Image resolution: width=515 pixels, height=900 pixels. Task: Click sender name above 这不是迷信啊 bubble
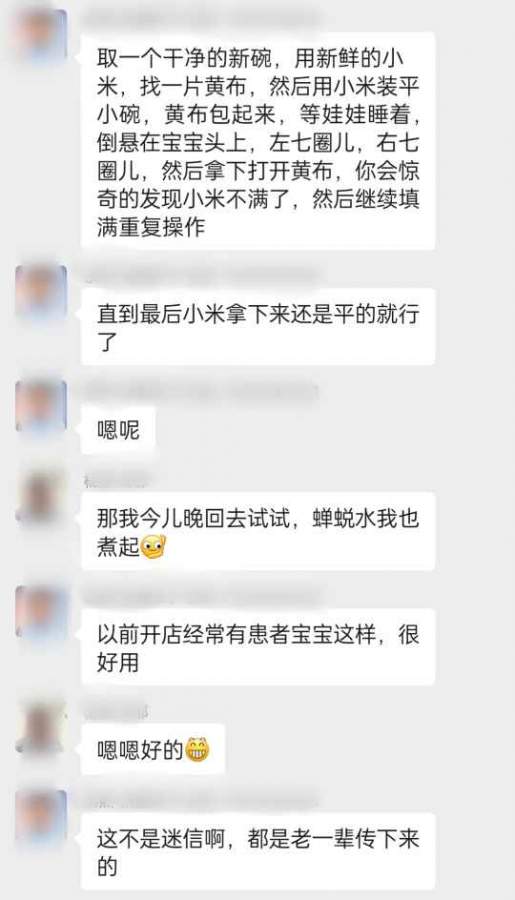200,799
